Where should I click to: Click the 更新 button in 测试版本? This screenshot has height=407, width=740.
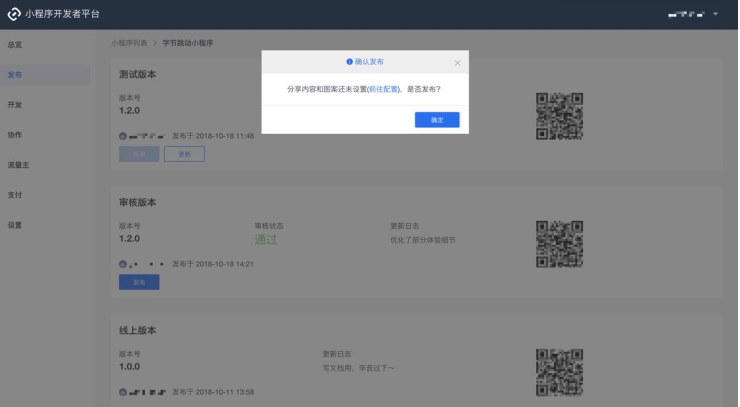point(185,154)
